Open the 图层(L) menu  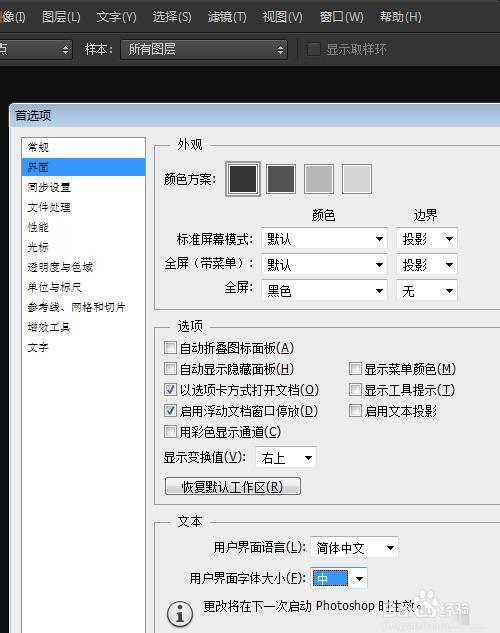(x=61, y=17)
